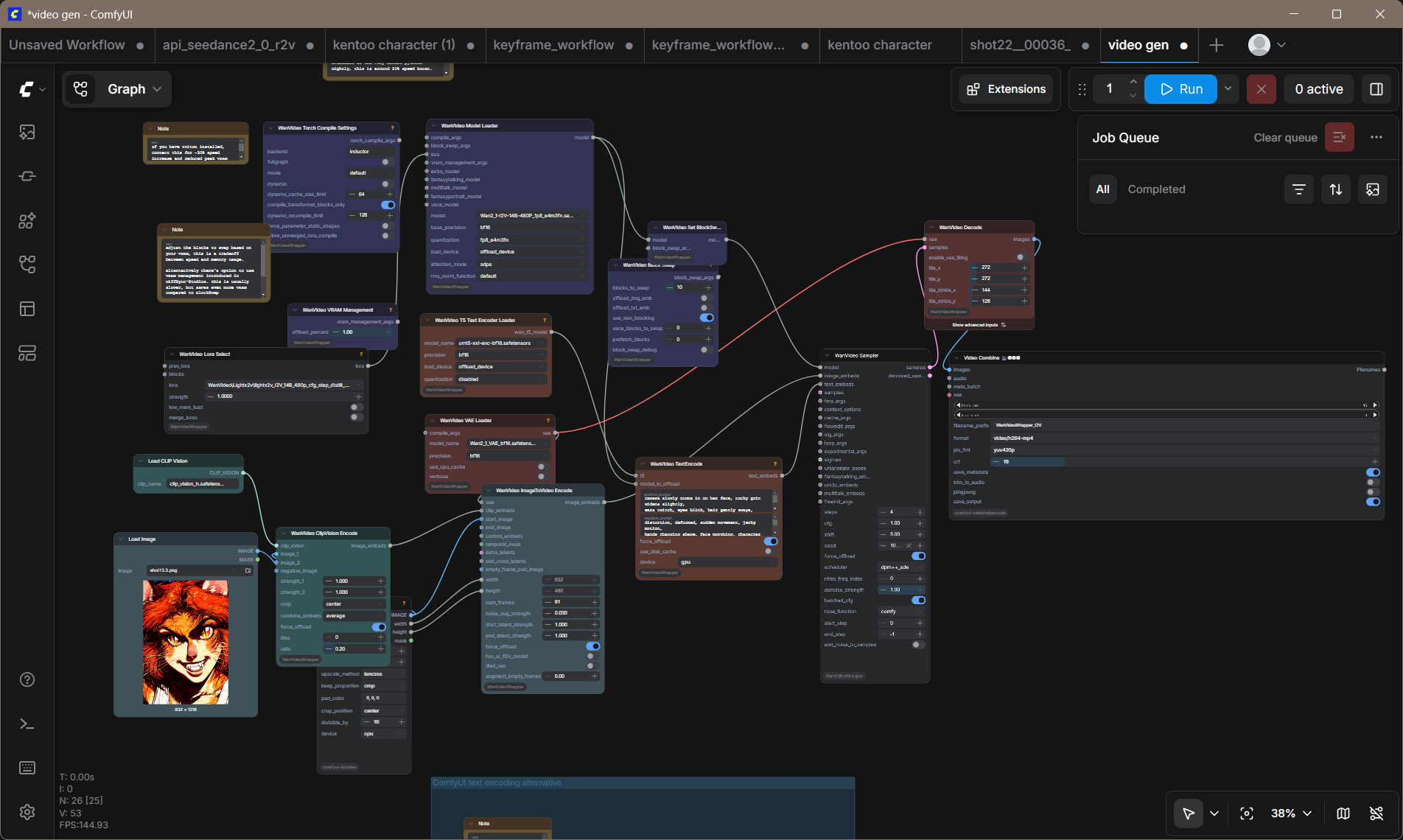This screenshot has height=840, width=1403.
Task: Cancel current run with red X
Action: click(x=1262, y=89)
